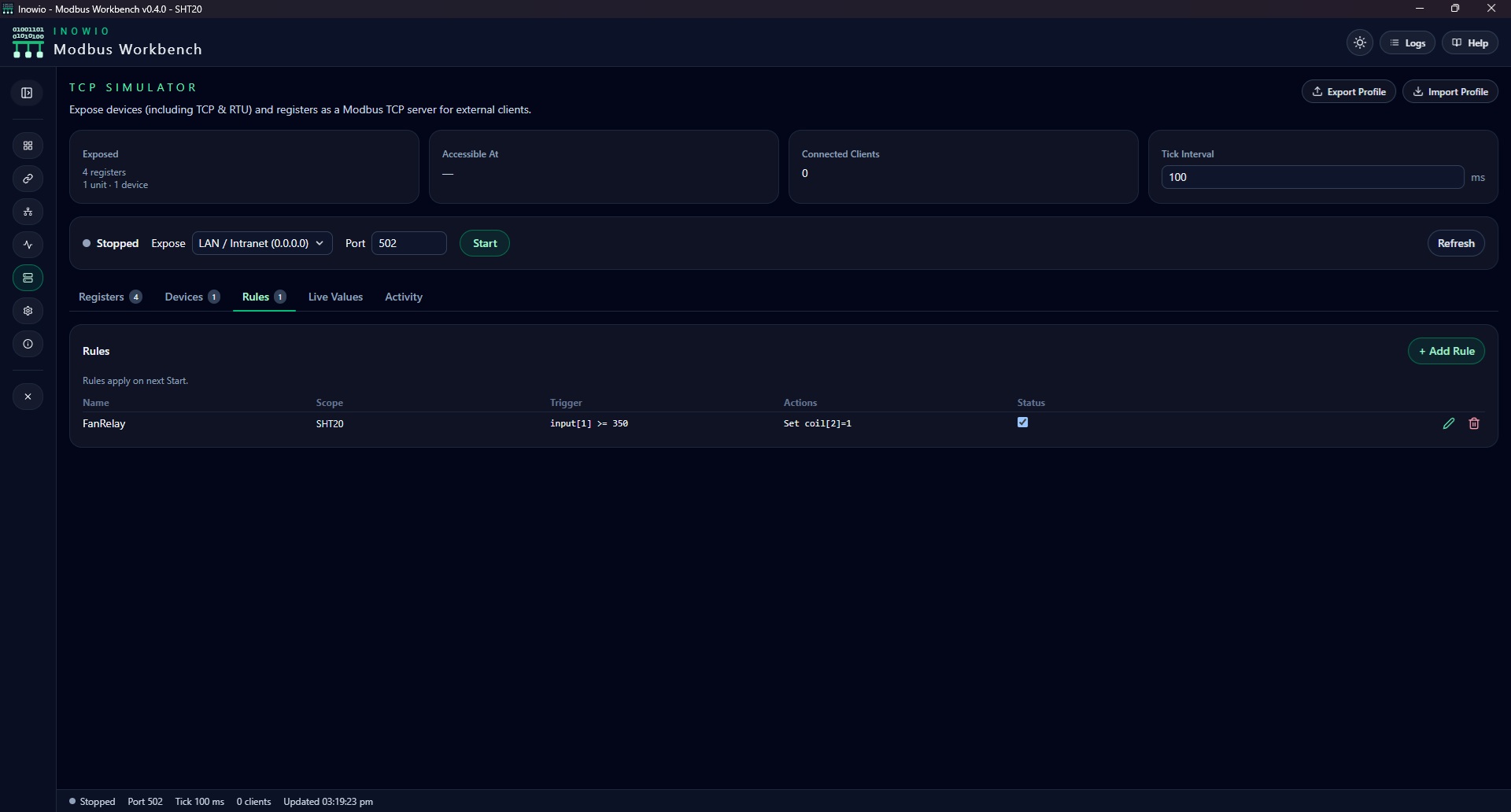1511x812 pixels.
Task: Switch to the Registers tab
Action: point(110,297)
